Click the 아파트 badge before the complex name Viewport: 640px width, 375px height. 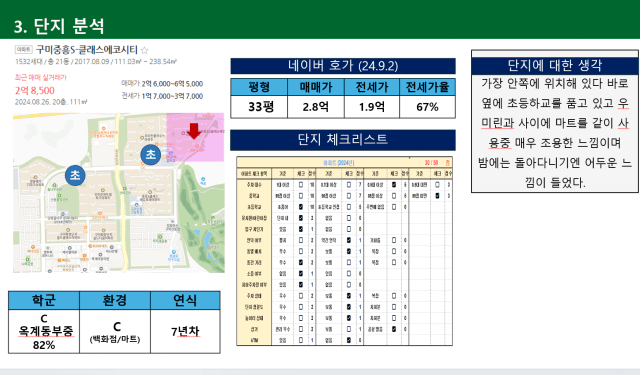click(24, 50)
